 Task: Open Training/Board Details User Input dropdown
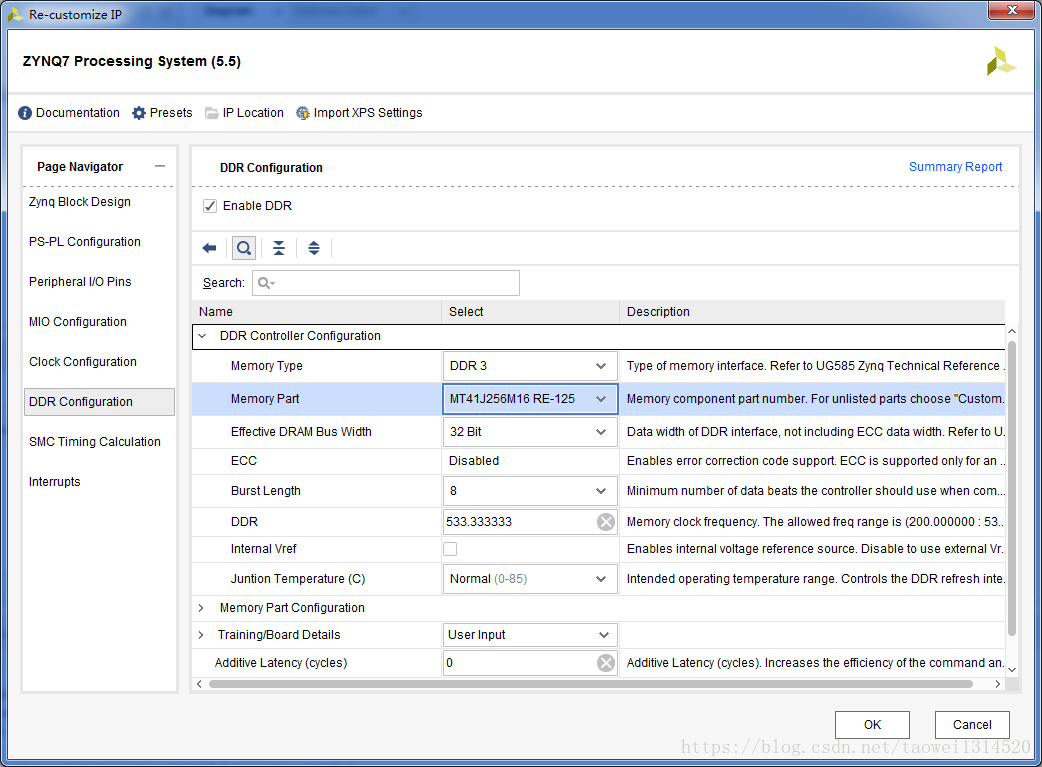pos(603,635)
